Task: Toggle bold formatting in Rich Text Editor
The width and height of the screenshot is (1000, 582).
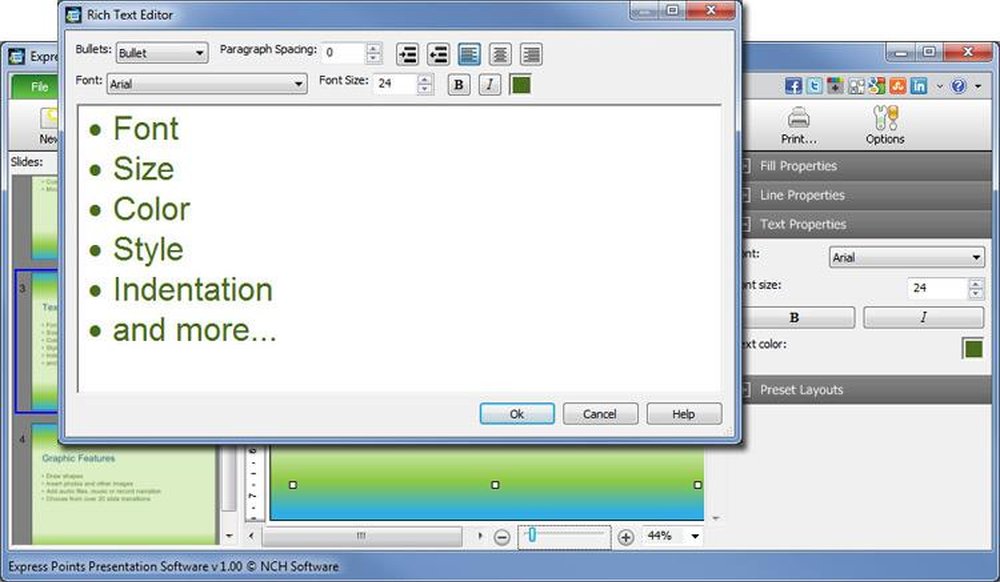Action: pos(458,85)
